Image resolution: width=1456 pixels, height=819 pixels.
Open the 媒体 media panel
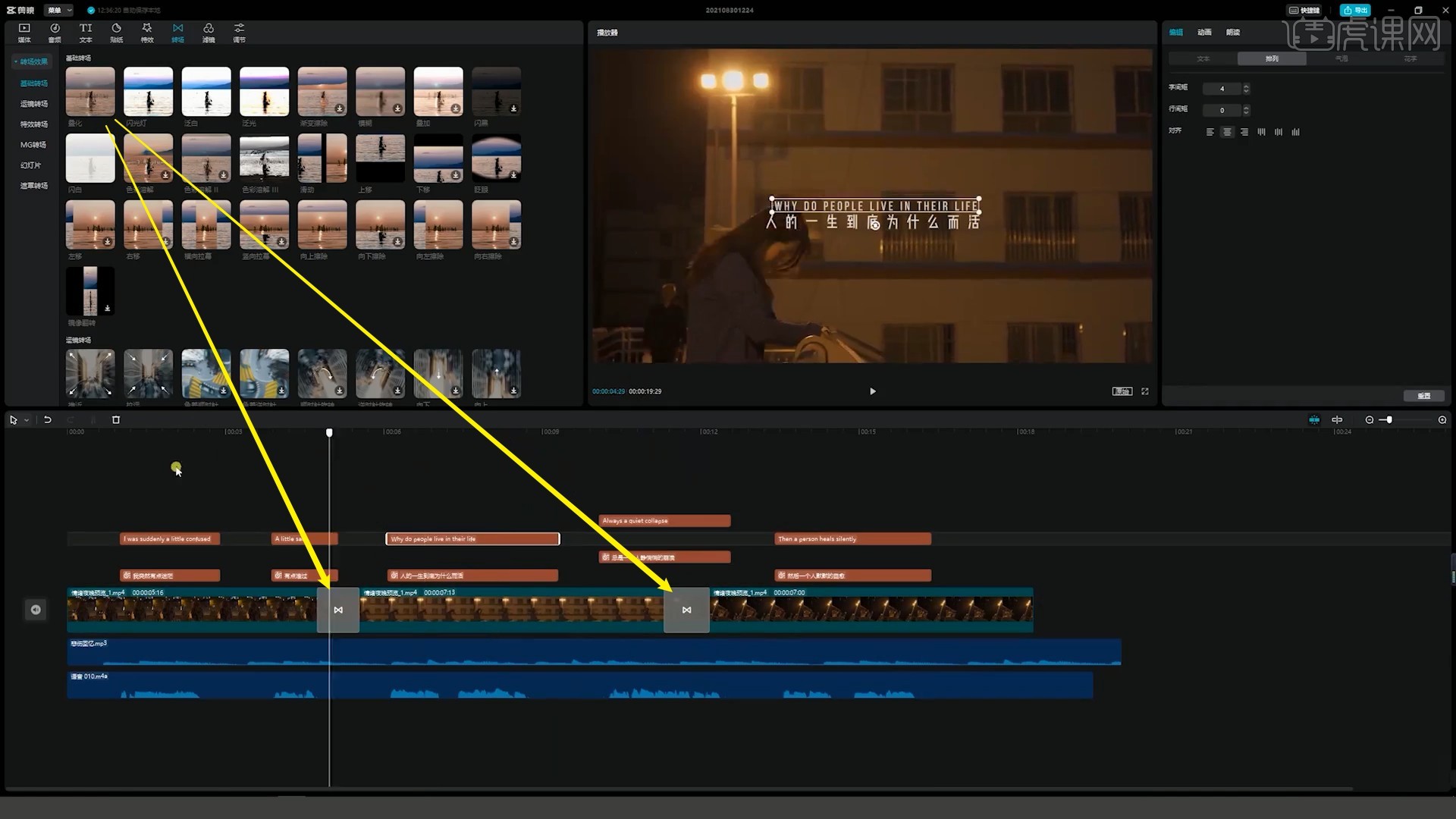(x=24, y=33)
